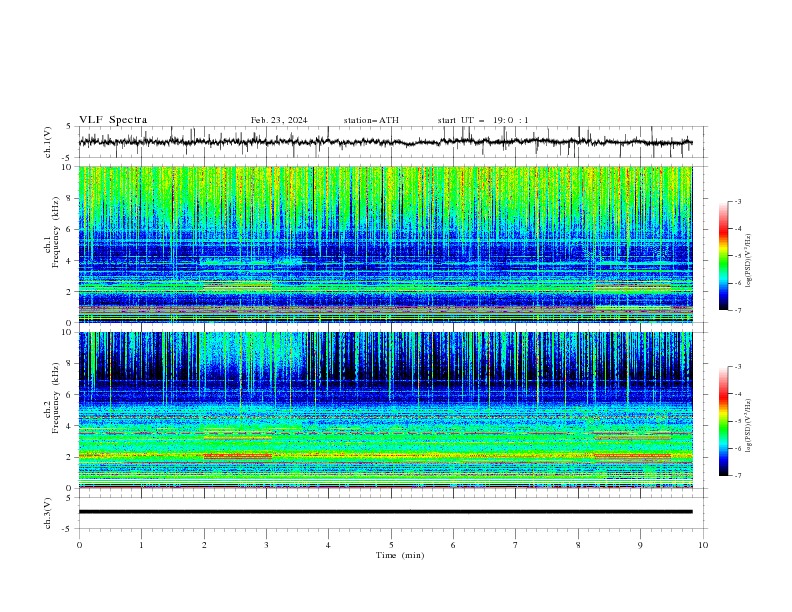This screenshot has width=792, height=612.
Task: Click the time axis tick label "8"
Action: 578,545
